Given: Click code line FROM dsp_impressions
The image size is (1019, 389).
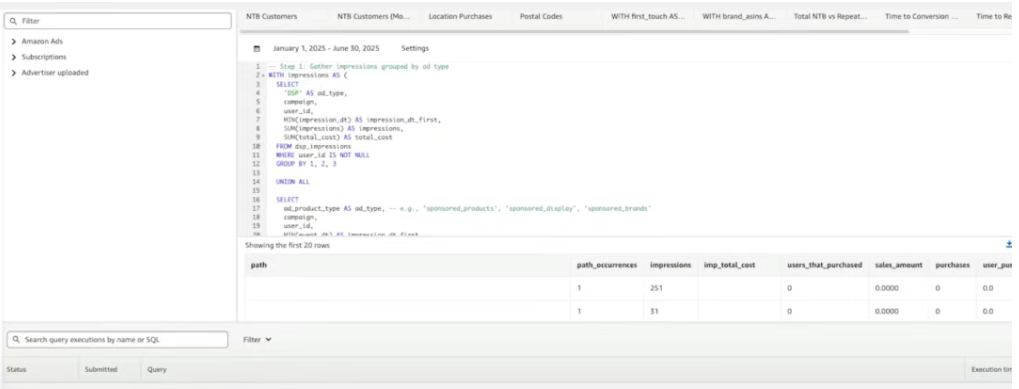Looking at the screenshot, I should click(x=313, y=147).
